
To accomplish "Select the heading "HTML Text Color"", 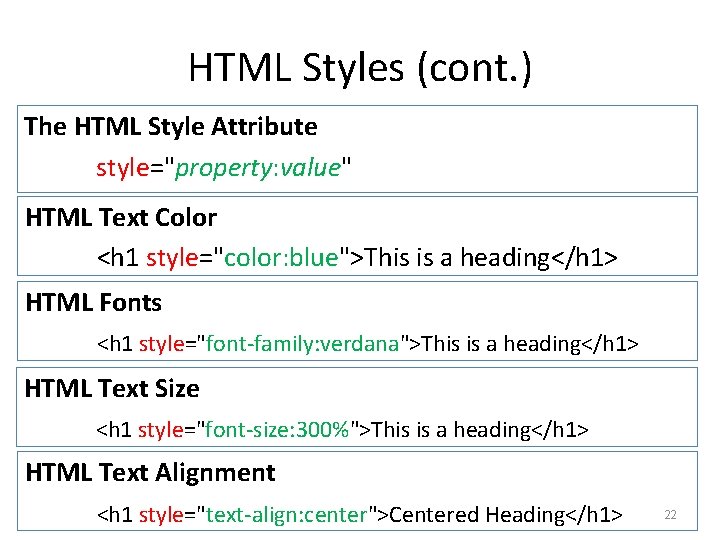I will (121, 217).
